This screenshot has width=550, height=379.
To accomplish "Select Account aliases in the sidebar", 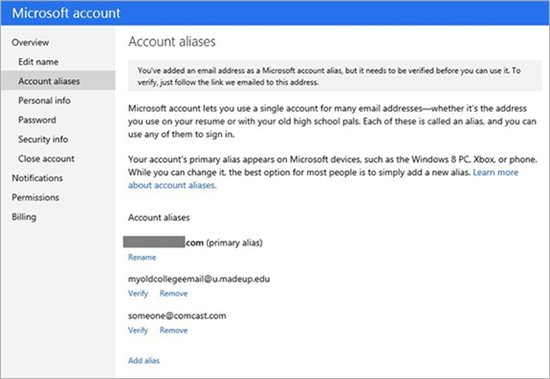I will (x=58, y=81).
